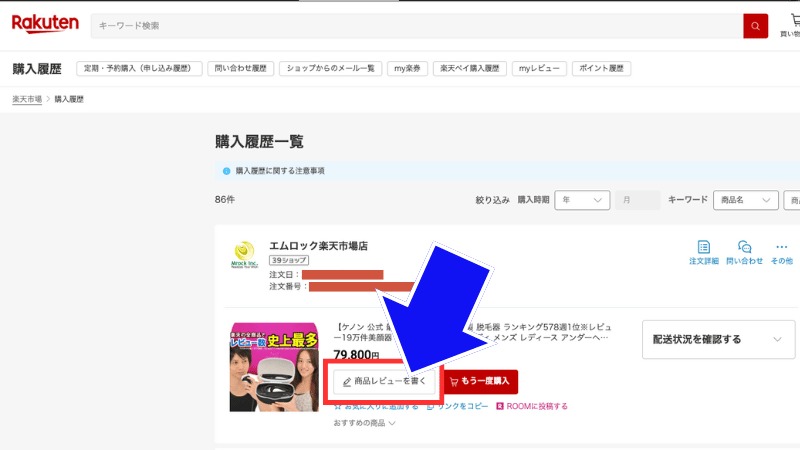This screenshot has height=450, width=800.
Task: Open my楽券 tab
Action: point(407,68)
